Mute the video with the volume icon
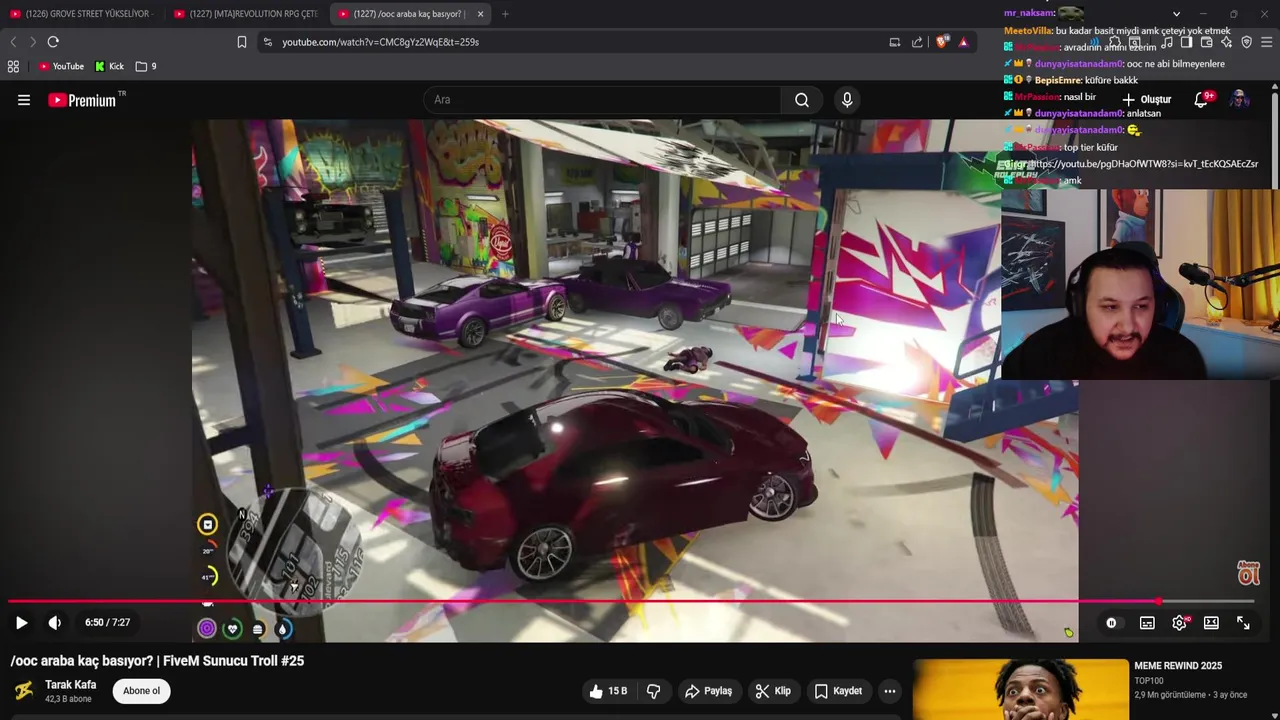This screenshot has width=1280, height=720. point(55,622)
